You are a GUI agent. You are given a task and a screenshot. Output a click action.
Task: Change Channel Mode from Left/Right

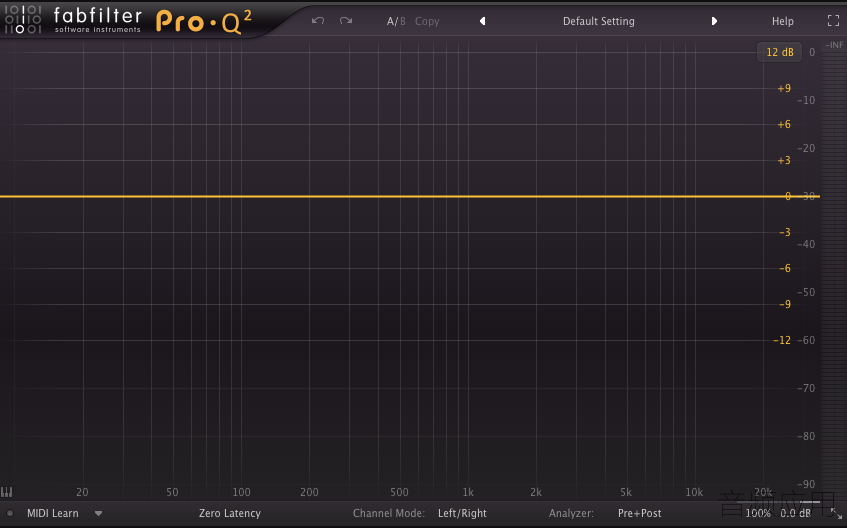click(x=462, y=513)
